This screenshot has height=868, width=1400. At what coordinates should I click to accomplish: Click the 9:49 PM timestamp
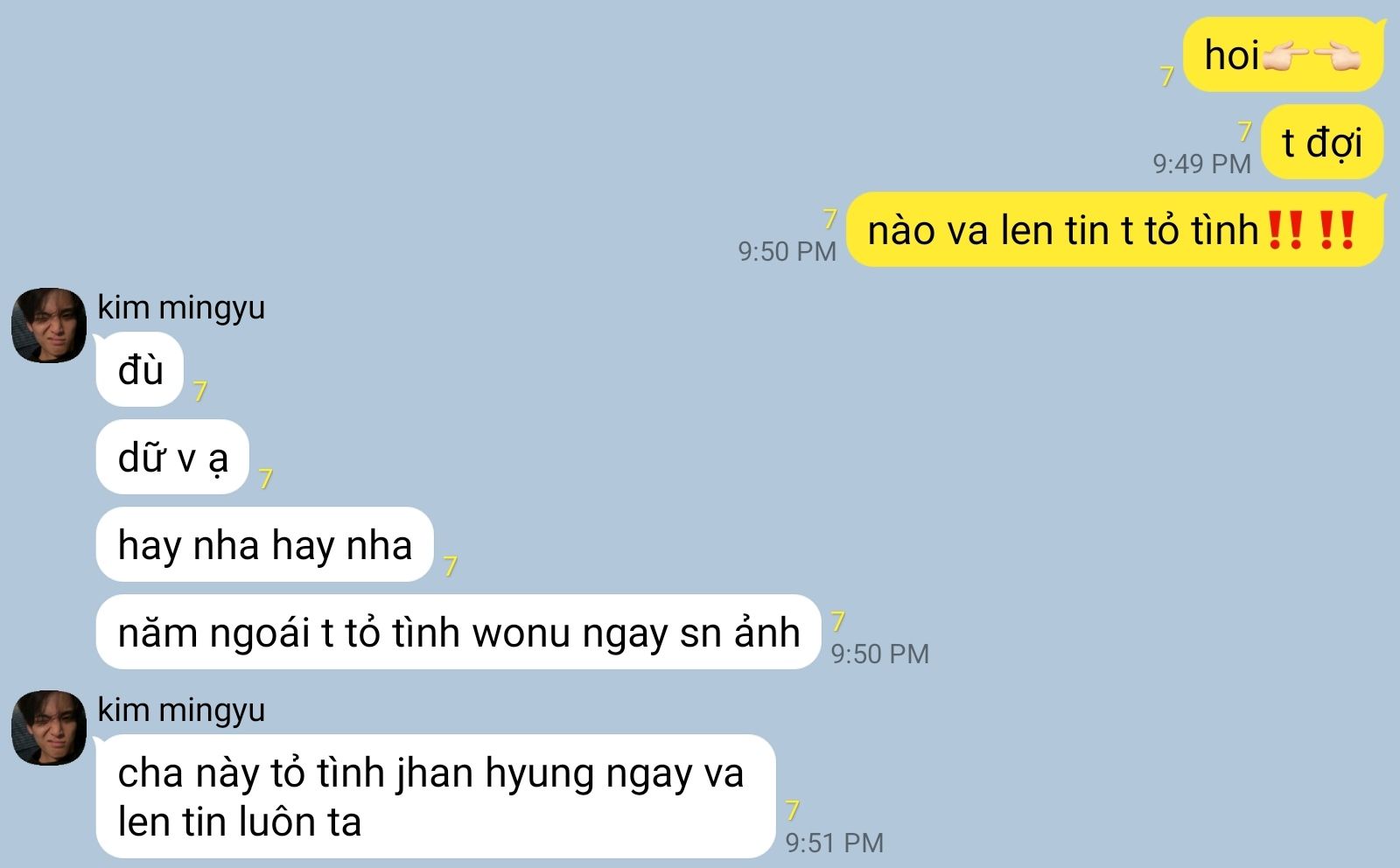pos(1201,164)
